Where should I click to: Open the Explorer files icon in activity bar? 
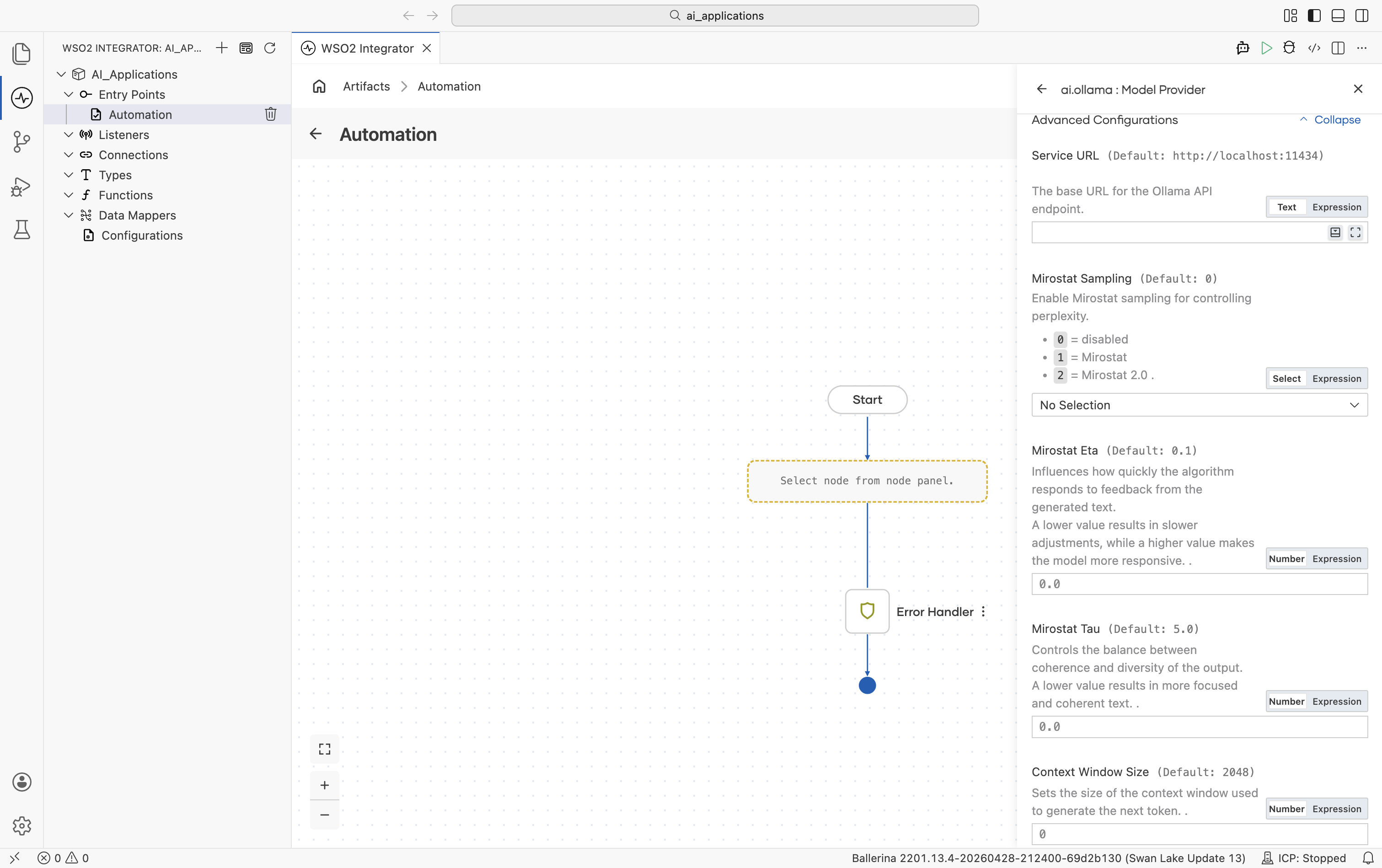22,54
